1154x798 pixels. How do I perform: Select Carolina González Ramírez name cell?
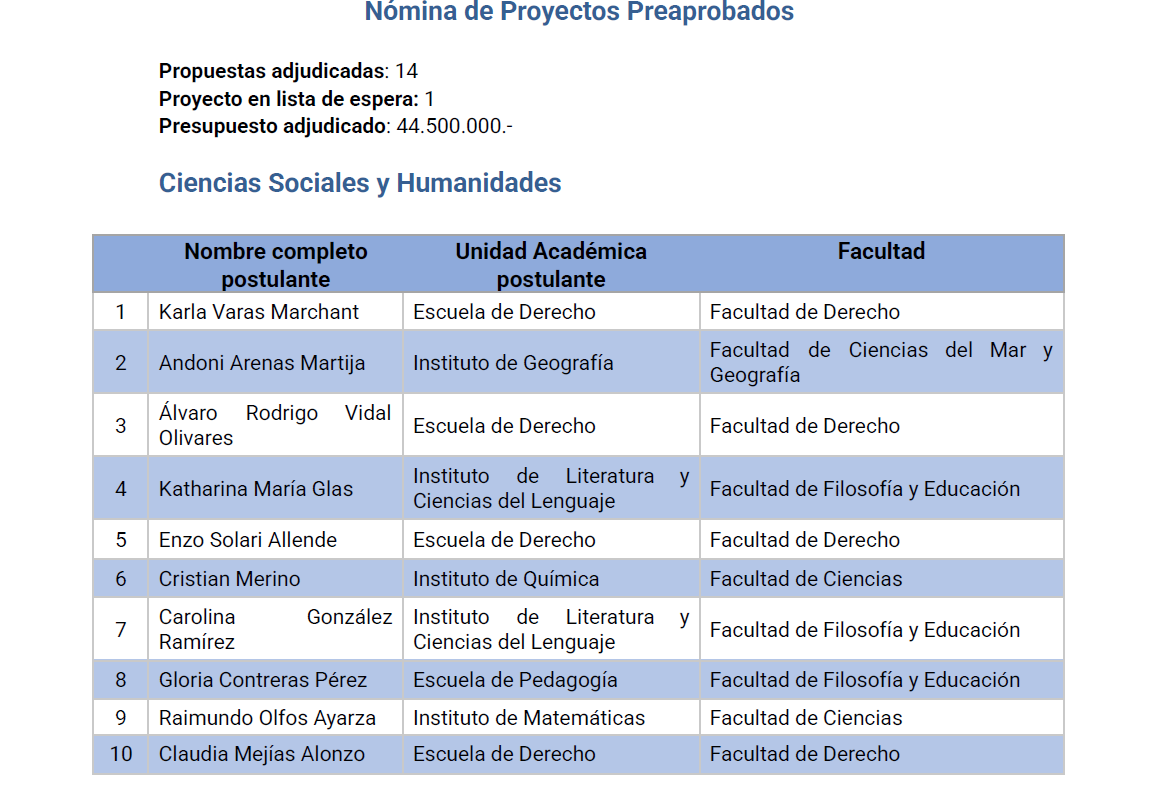click(274, 630)
